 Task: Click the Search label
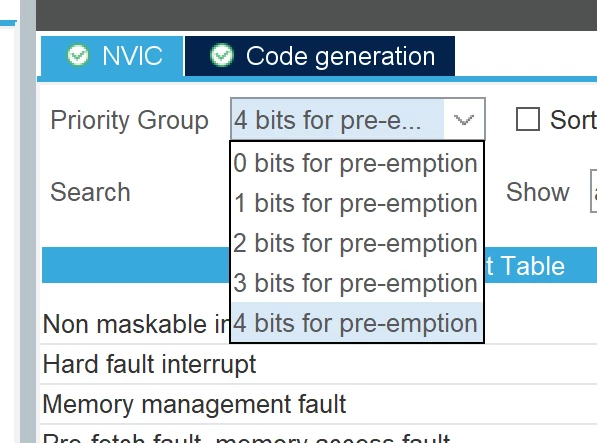click(x=90, y=192)
